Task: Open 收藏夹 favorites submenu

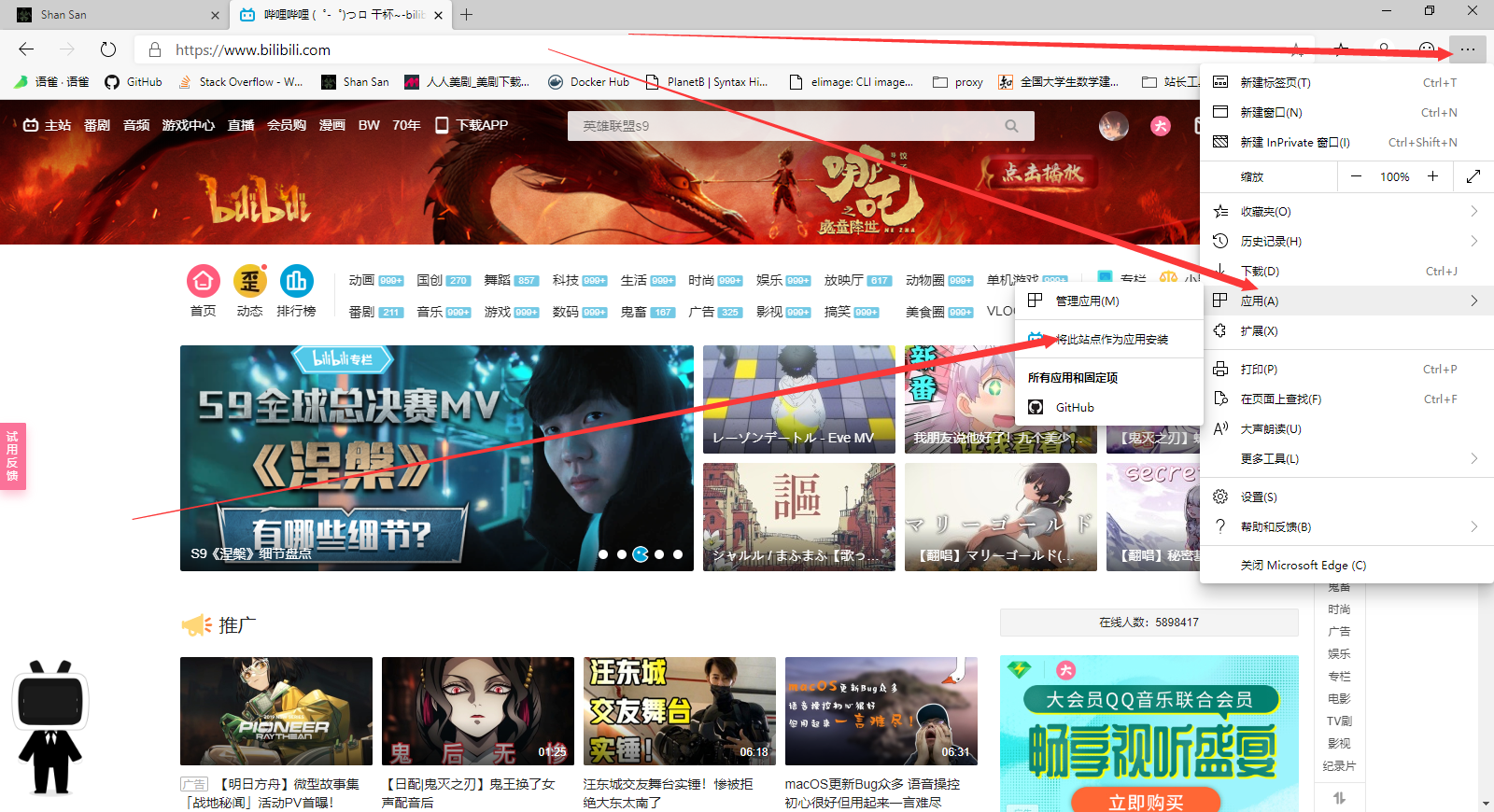Action: click(1346, 211)
